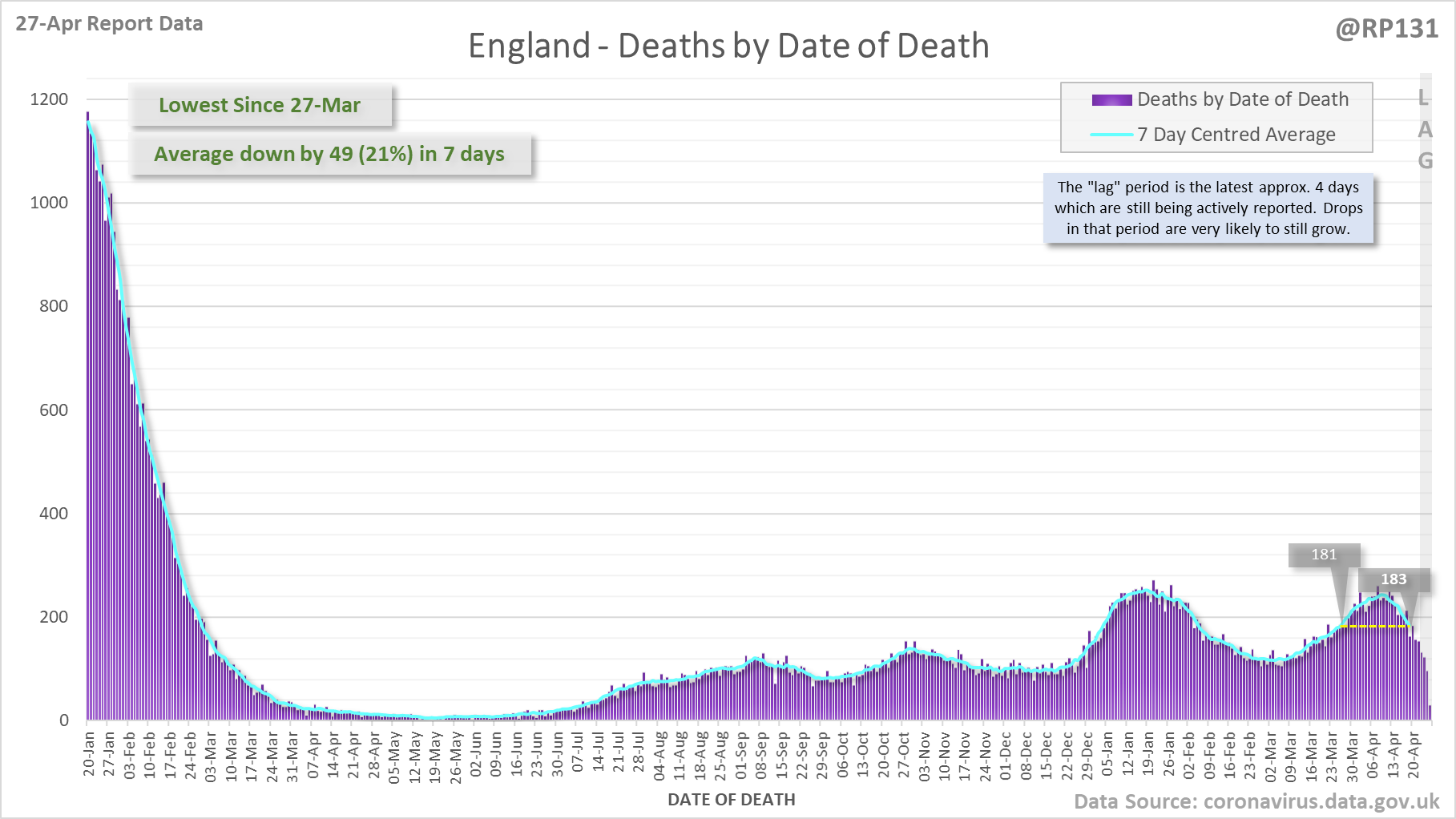Click the cyan 7 Day Centred Average legend line
This screenshot has height=819, width=1456.
[1111, 135]
